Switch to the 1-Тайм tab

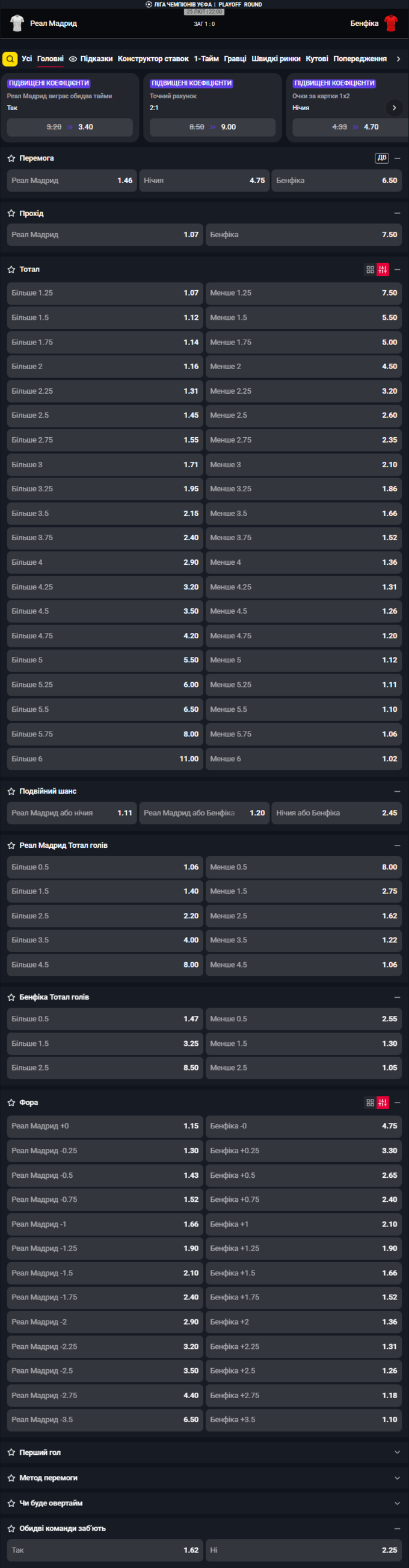[206, 59]
